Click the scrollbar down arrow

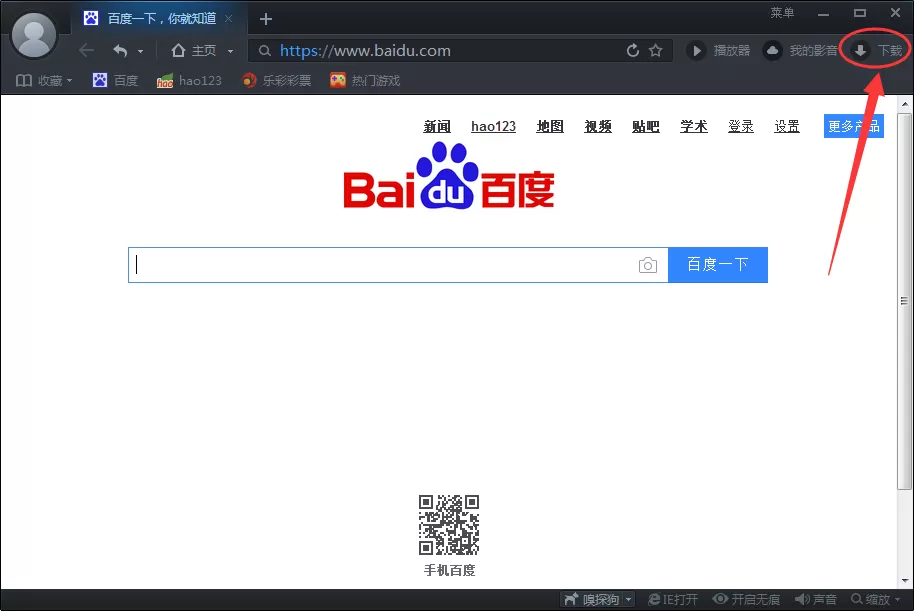pos(905,581)
